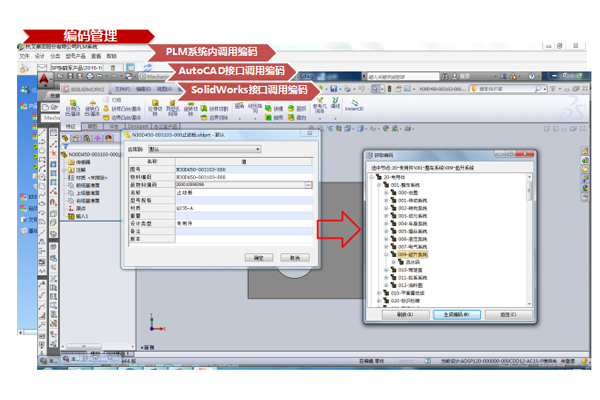Click the AutoCAD red A application logo

click(44, 80)
